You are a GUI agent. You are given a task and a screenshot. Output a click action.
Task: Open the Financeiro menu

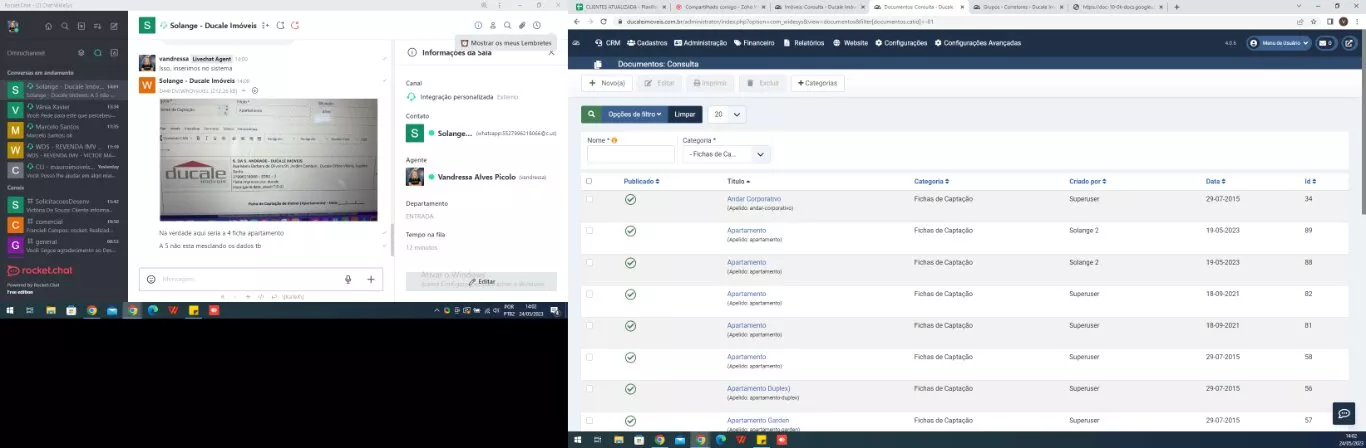pos(754,43)
